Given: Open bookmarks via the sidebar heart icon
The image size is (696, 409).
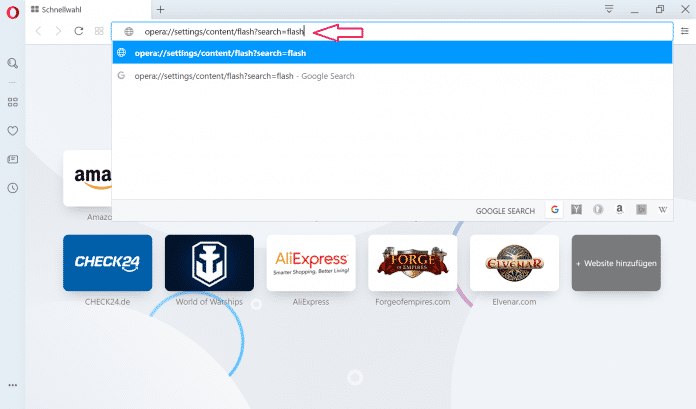Looking at the screenshot, I should coord(13,130).
